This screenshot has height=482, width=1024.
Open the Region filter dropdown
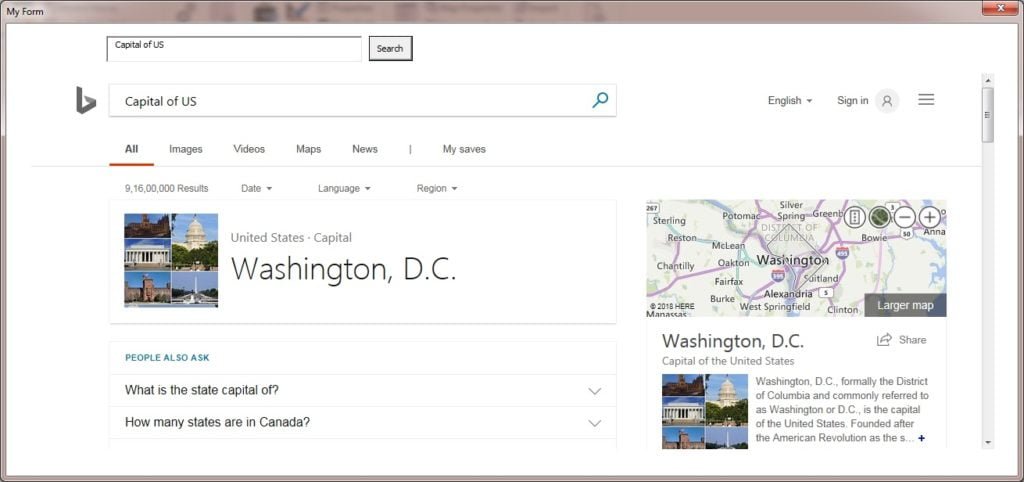click(437, 188)
